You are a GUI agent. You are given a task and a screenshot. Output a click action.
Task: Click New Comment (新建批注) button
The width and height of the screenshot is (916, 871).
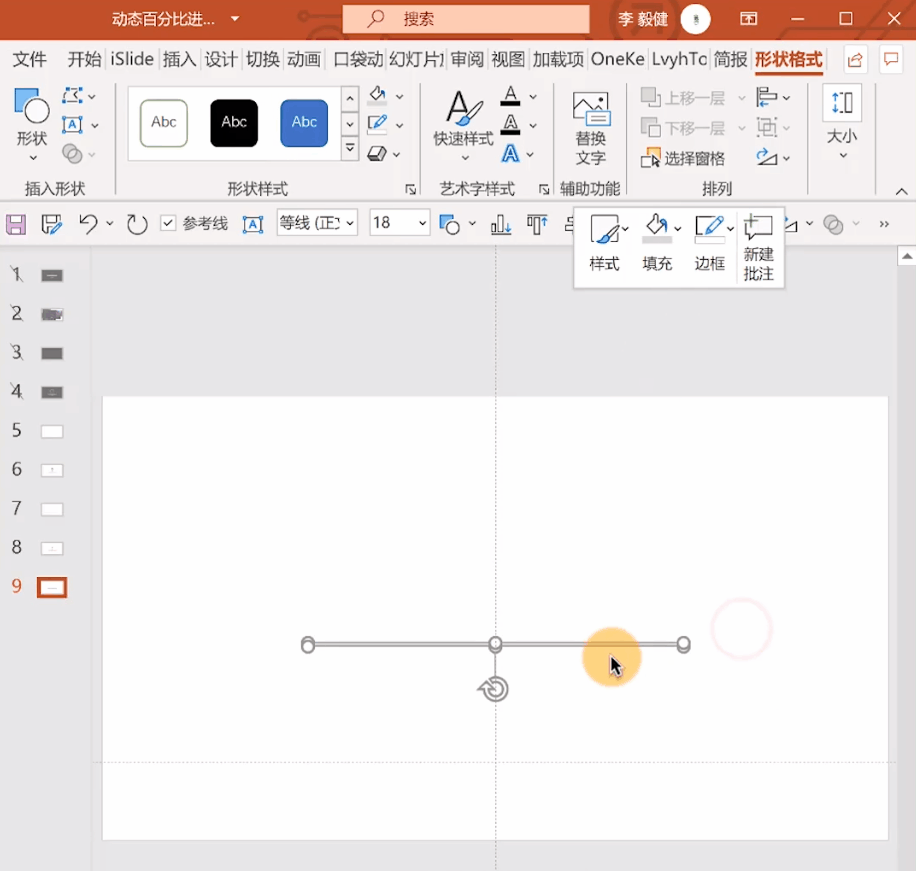point(758,248)
